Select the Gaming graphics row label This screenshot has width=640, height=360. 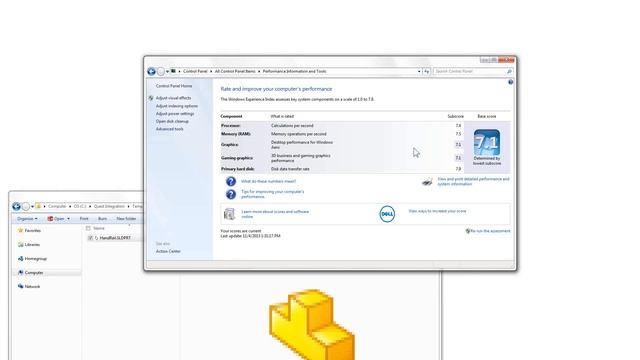coord(237,158)
